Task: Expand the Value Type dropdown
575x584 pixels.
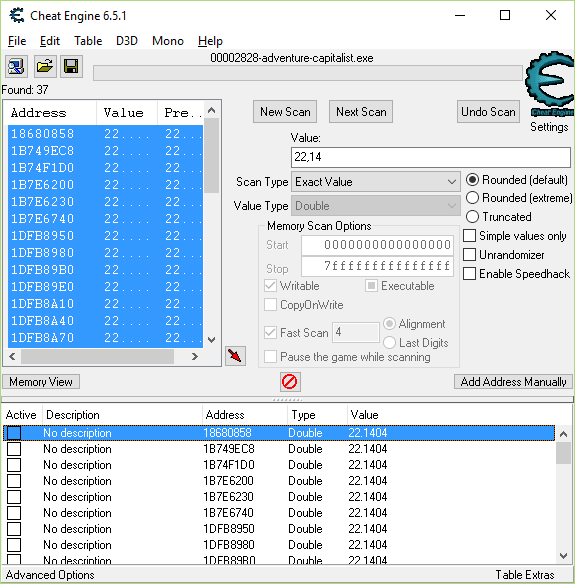Action: click(375, 206)
